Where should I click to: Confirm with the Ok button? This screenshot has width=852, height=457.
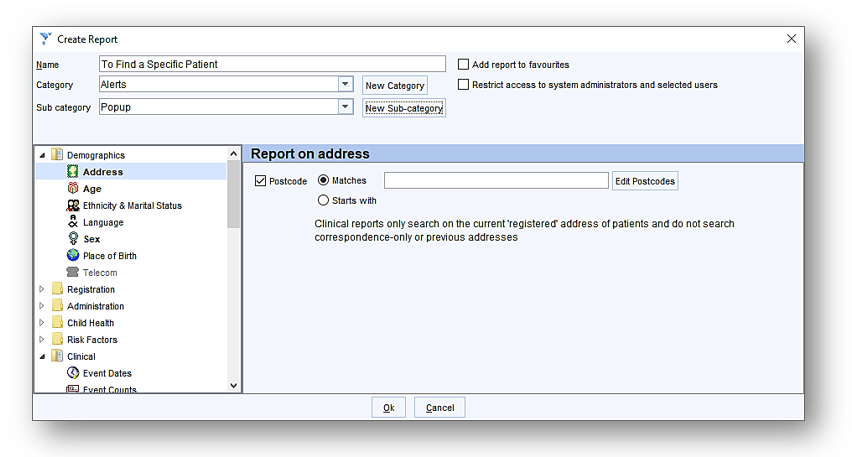pyautogui.click(x=389, y=408)
